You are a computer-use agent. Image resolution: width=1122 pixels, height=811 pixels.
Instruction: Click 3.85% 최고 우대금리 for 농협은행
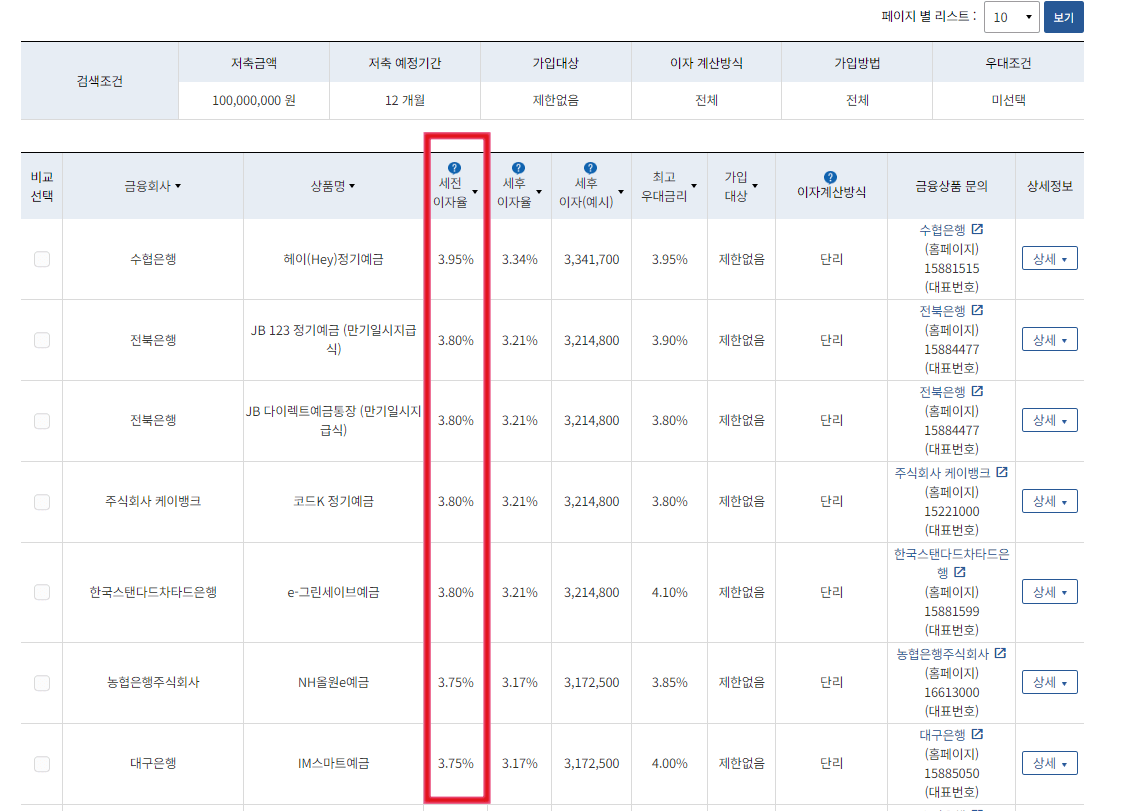pos(670,682)
